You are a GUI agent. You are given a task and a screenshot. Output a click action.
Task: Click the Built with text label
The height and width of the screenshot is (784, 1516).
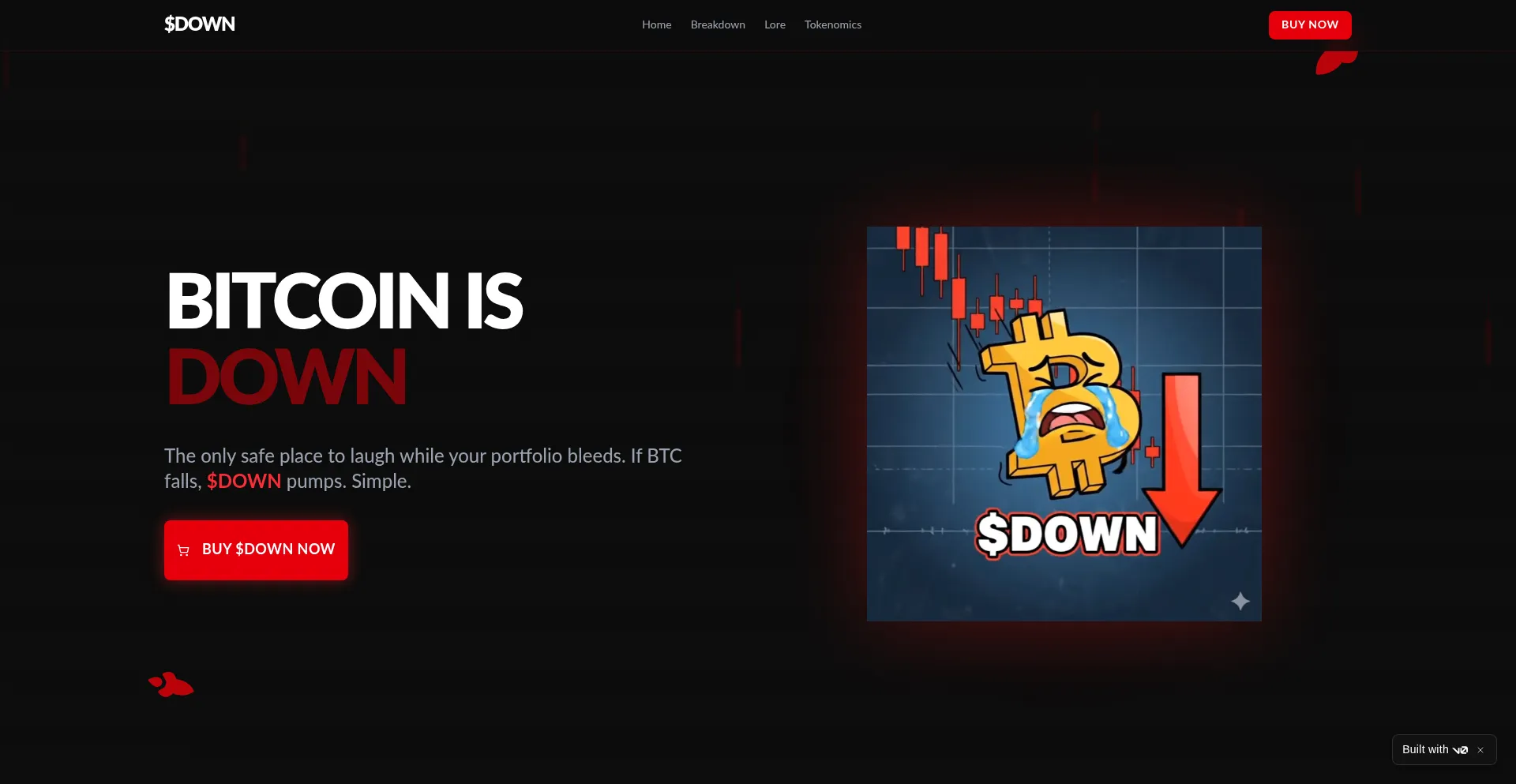1425,749
